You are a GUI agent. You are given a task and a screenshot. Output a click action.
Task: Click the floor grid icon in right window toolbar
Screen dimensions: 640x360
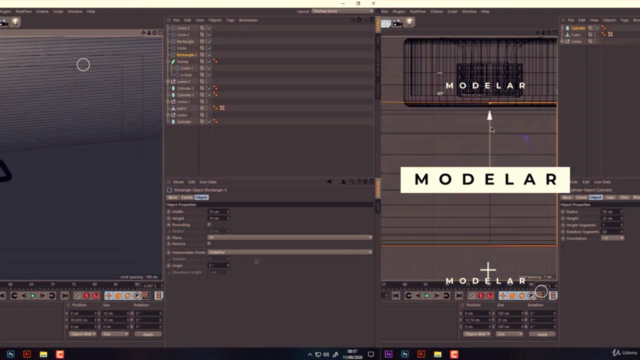coord(386,23)
